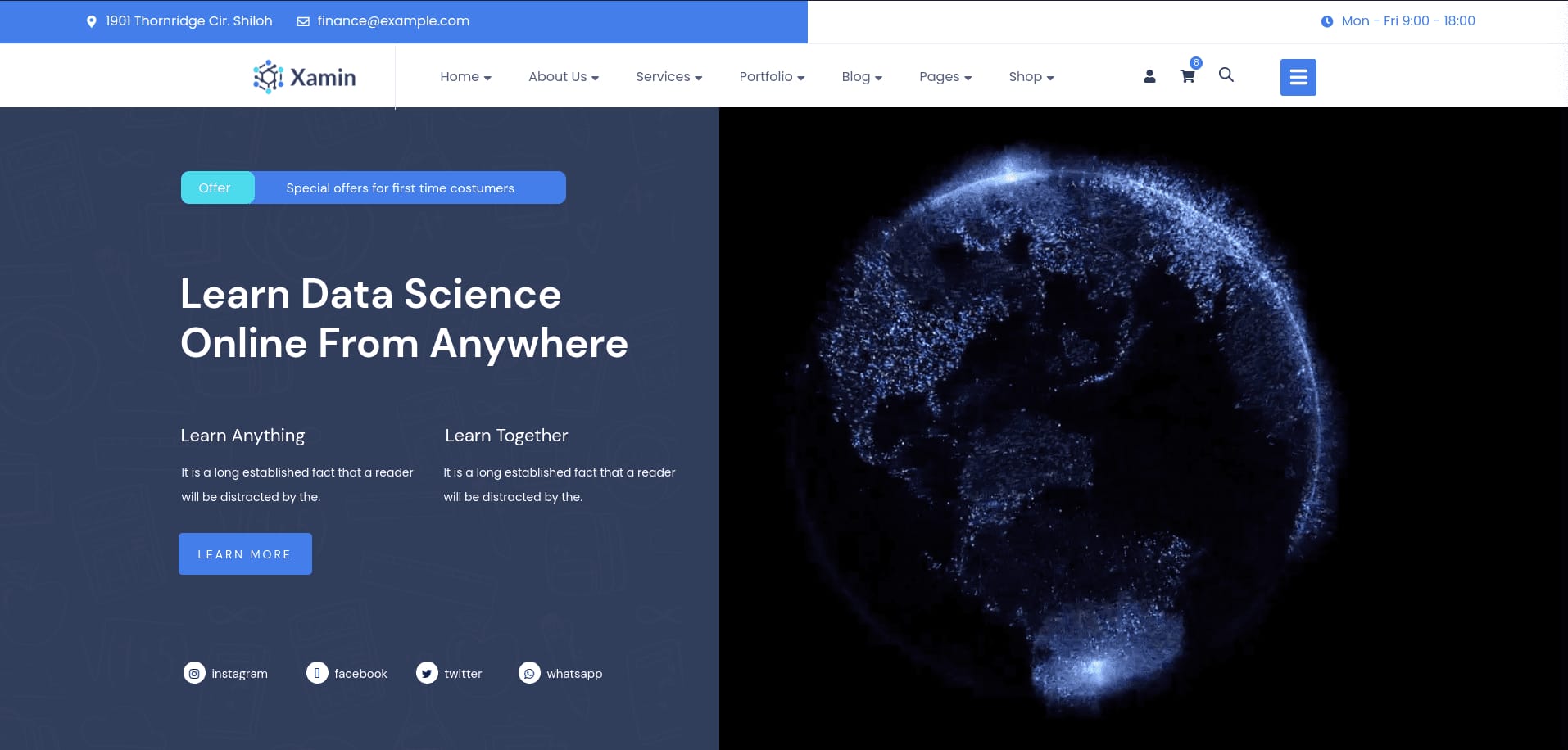Expand the Home dropdown menu
This screenshot has width=1568, height=750.
tap(465, 77)
